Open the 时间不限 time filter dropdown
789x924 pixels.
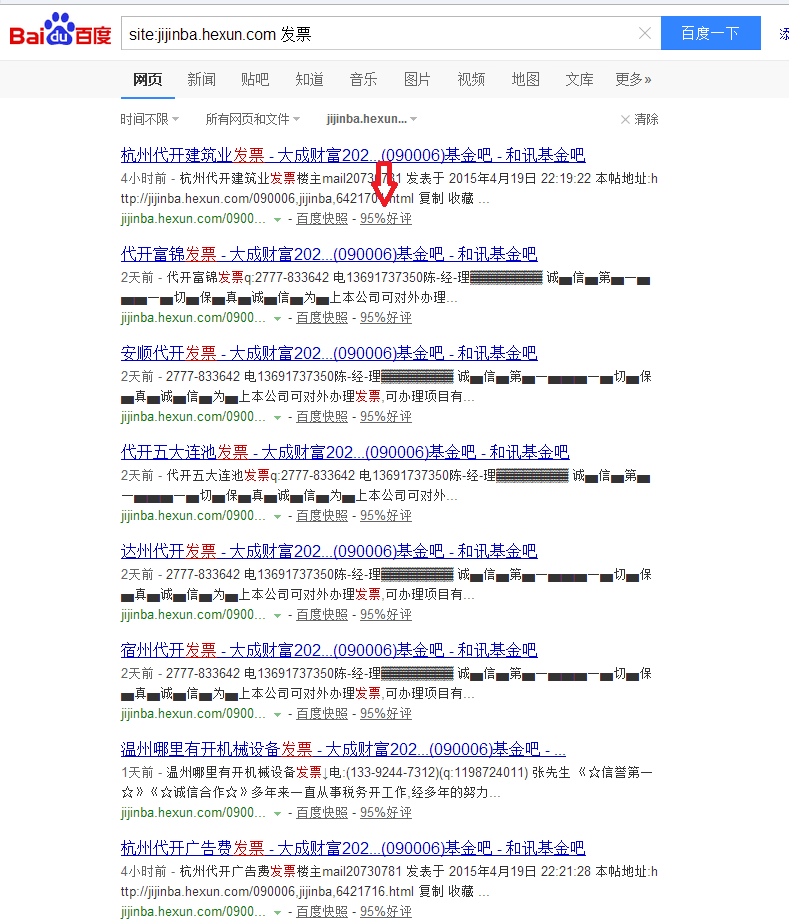pos(150,119)
